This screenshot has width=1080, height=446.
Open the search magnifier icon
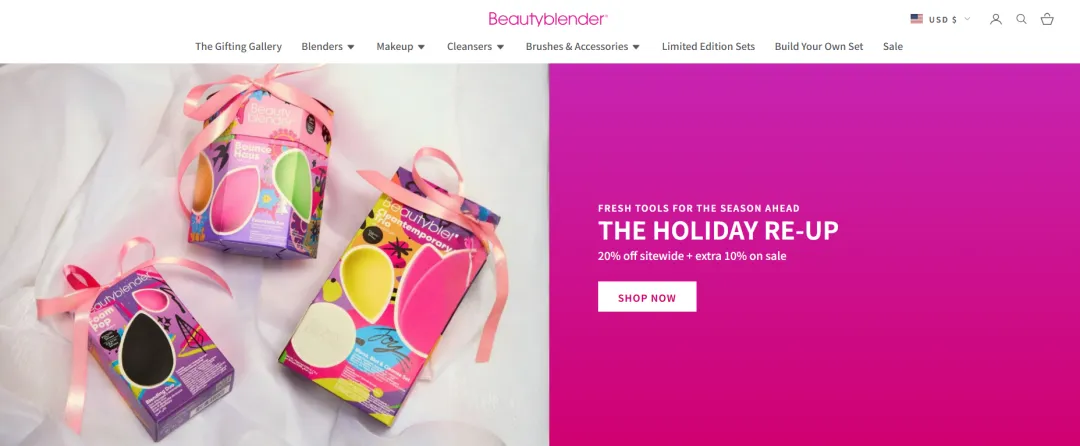(1021, 19)
